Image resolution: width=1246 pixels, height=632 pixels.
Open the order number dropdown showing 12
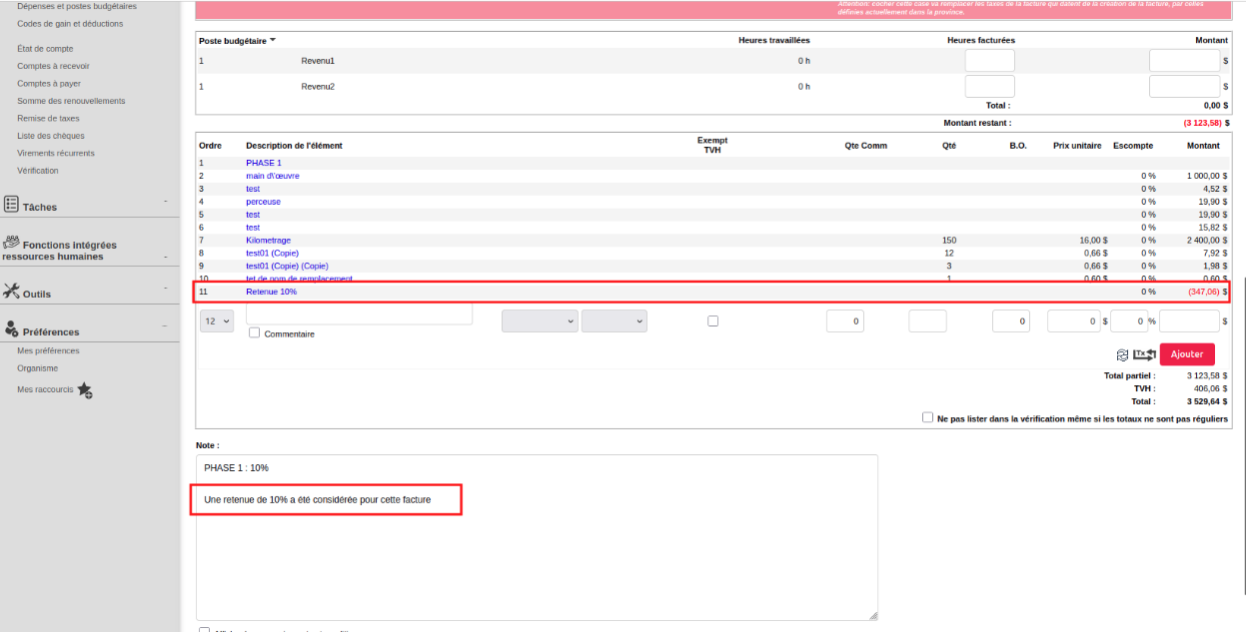[x=217, y=321]
